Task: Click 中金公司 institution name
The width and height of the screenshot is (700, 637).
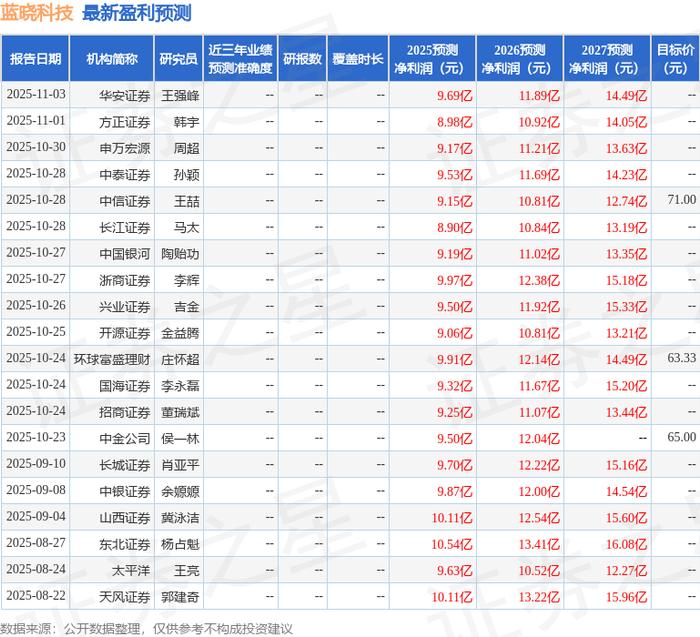Action: pos(125,438)
